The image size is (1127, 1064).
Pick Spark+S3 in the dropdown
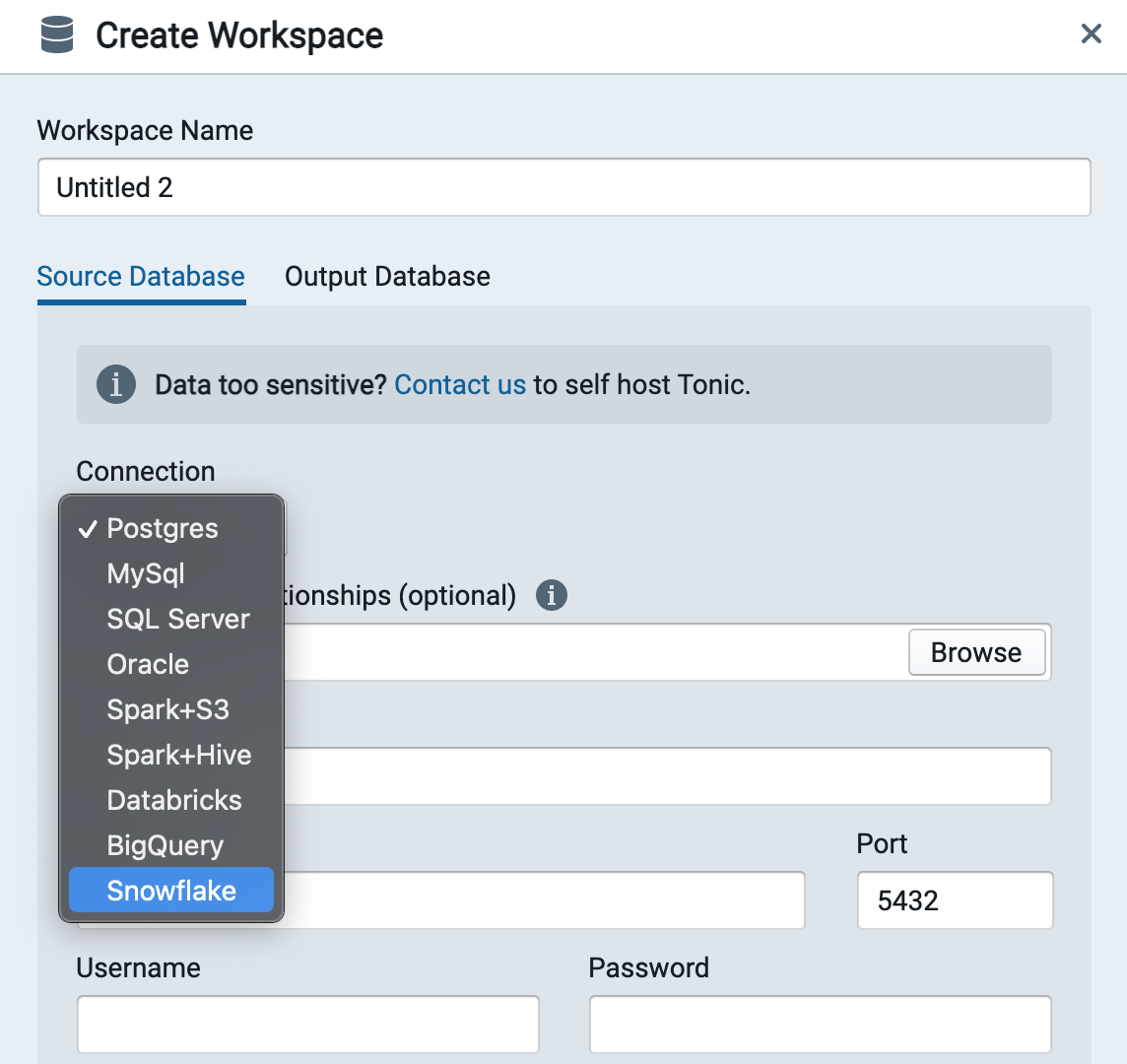coord(171,709)
